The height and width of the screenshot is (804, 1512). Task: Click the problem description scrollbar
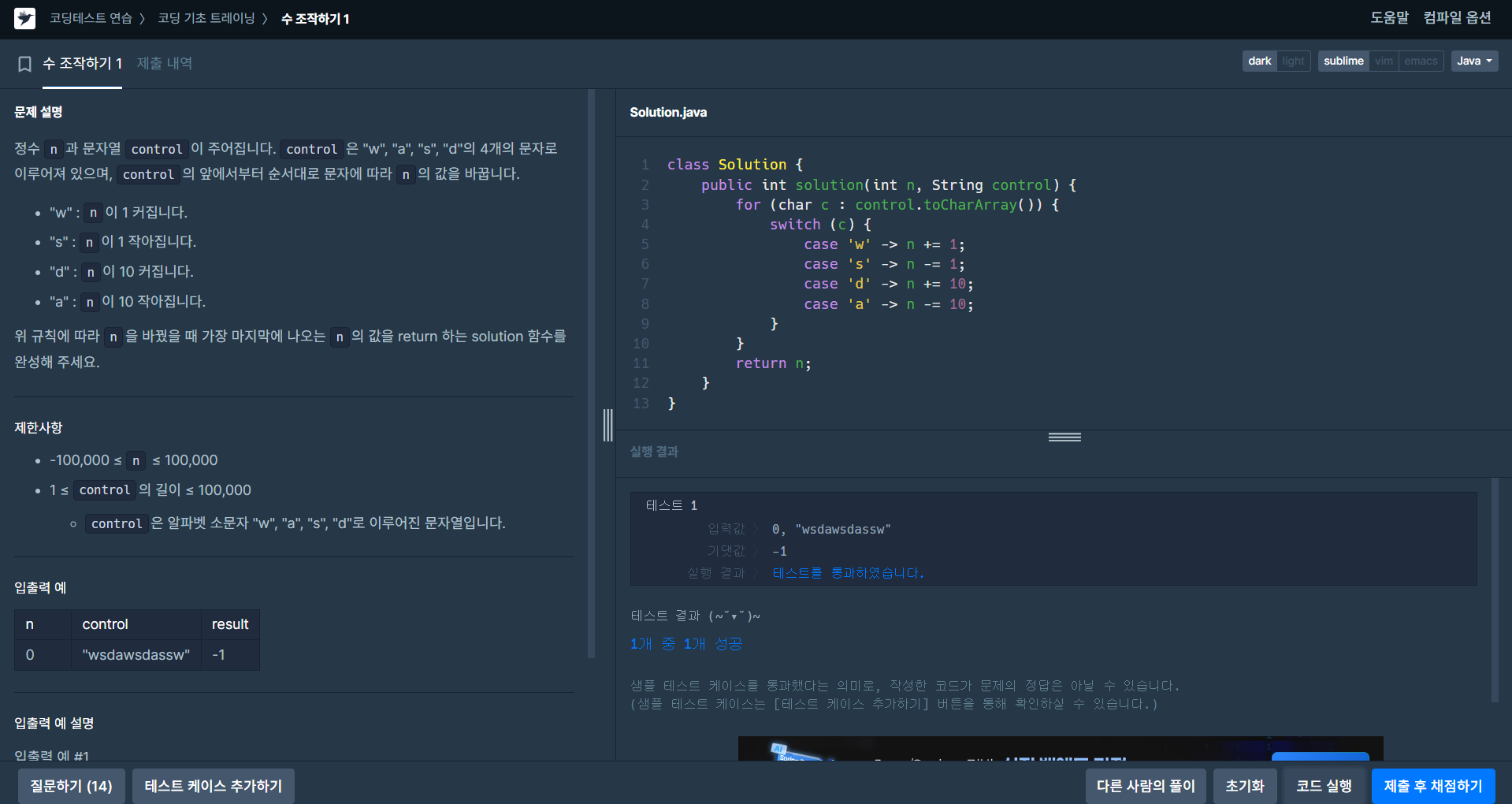coord(591,374)
